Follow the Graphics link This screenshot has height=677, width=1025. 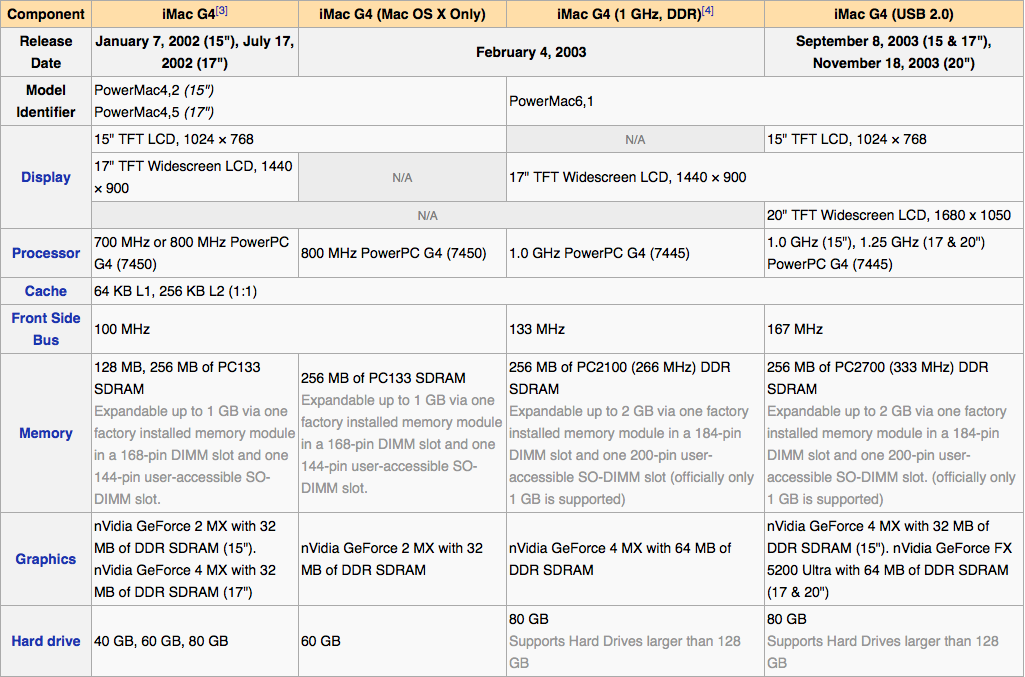tap(46, 559)
